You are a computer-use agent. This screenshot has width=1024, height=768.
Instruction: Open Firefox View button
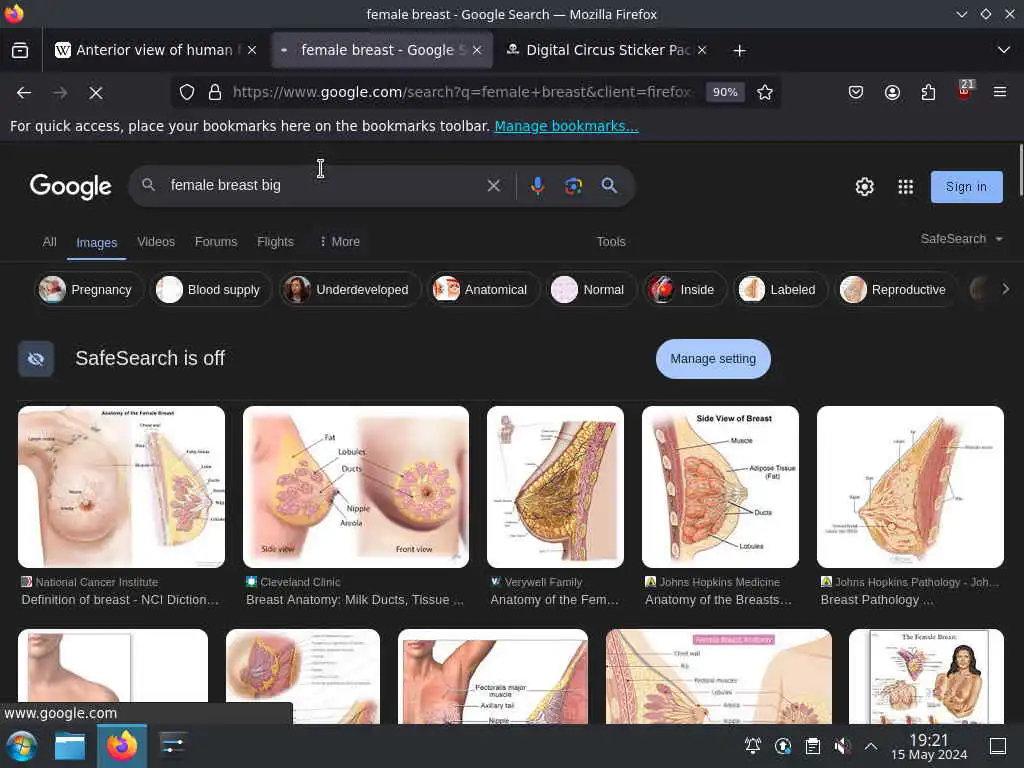click(20, 50)
